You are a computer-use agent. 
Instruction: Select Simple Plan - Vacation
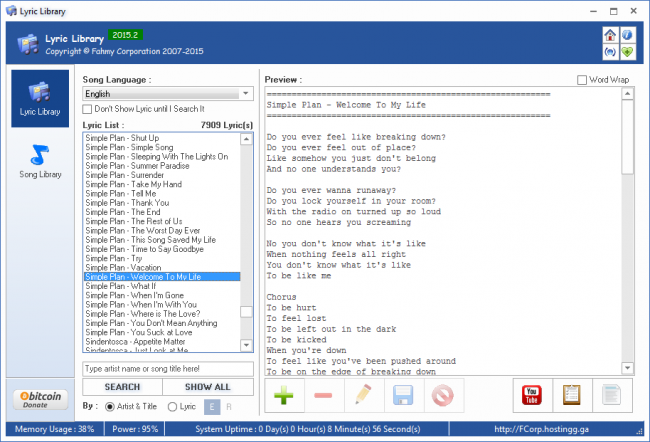tap(162, 267)
